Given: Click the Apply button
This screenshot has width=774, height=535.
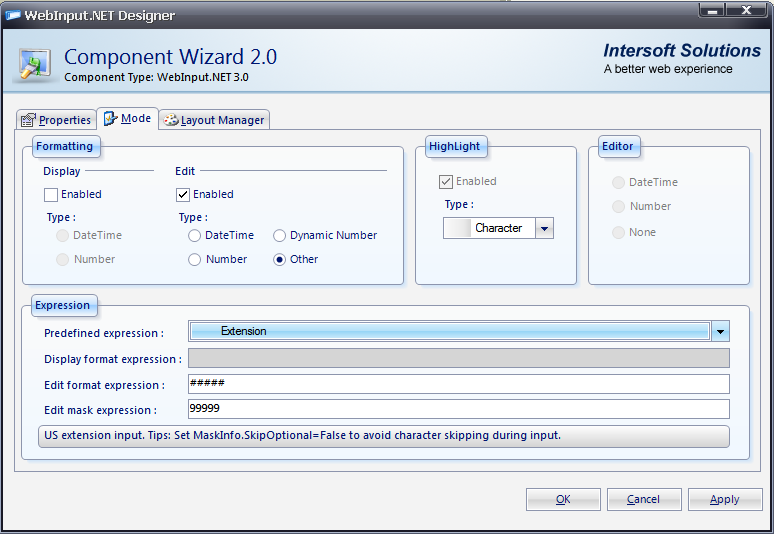Looking at the screenshot, I should tap(724, 500).
